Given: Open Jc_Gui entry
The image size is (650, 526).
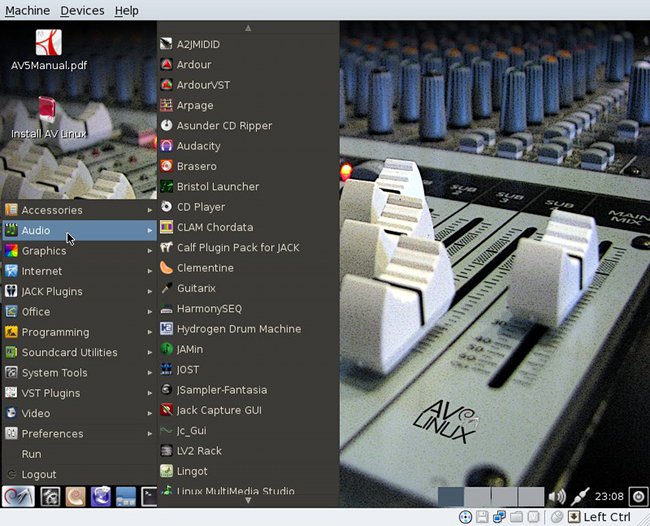Looking at the screenshot, I should point(248,430).
